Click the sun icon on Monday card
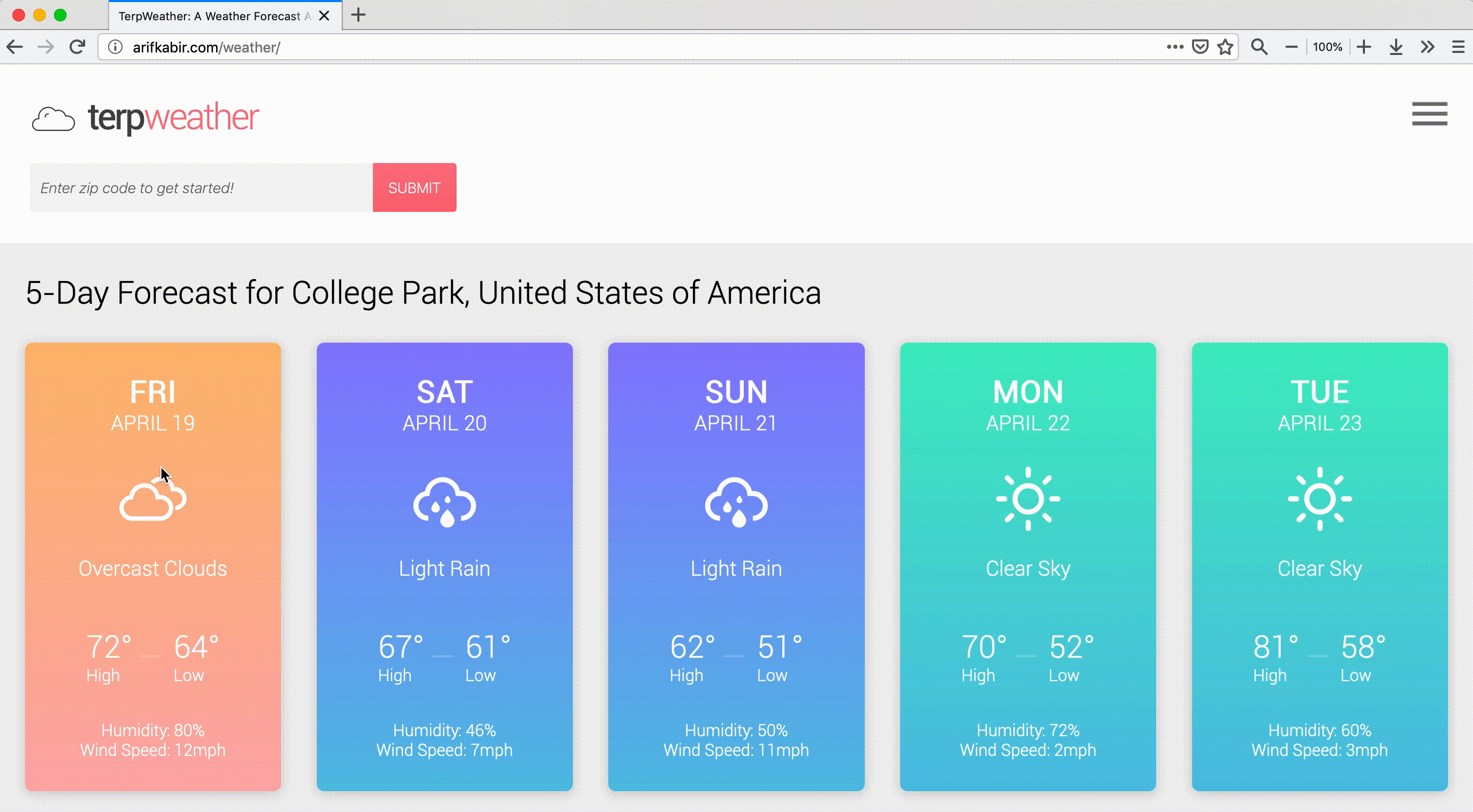The image size is (1473, 812). 1027,499
